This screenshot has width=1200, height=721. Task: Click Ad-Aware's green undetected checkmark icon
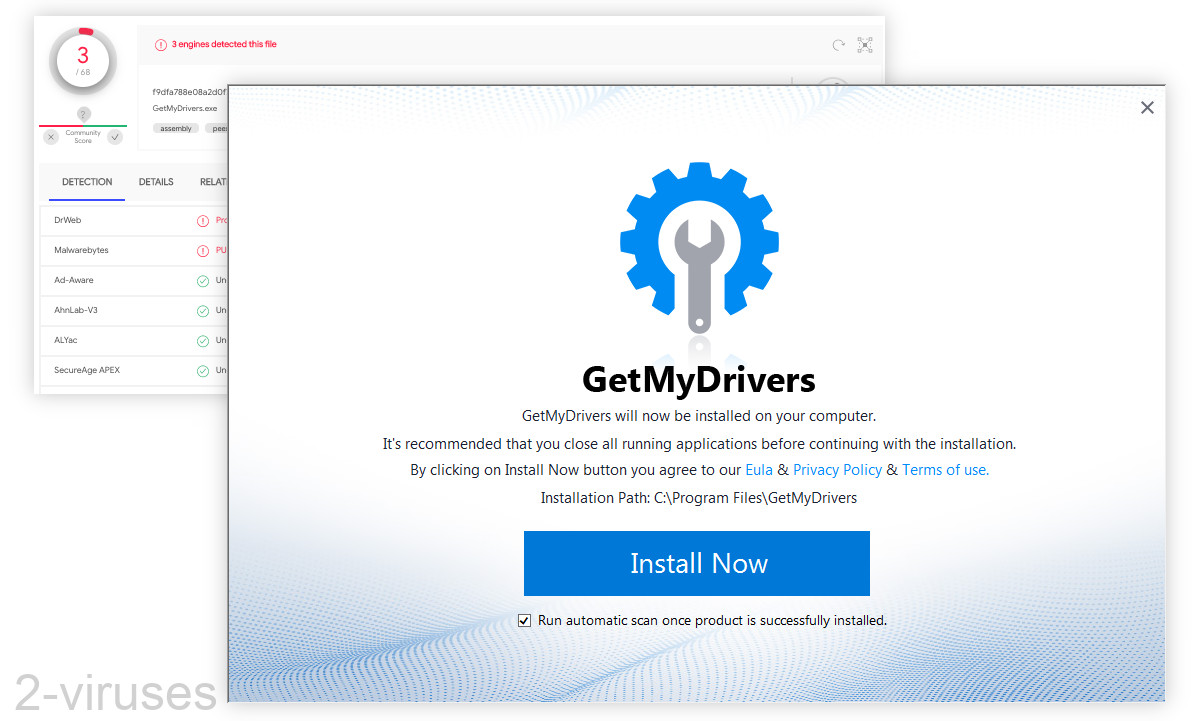coord(203,281)
